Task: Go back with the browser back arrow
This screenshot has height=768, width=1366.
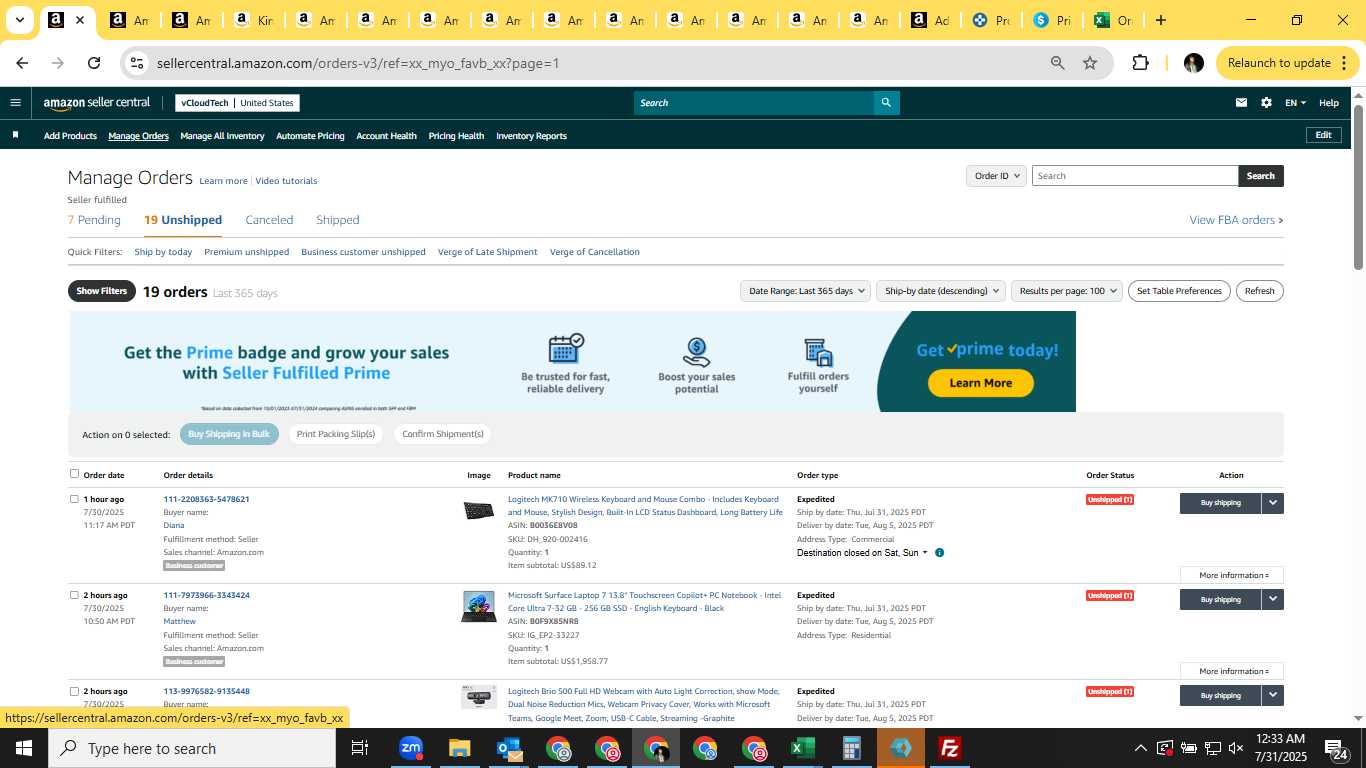Action: [22, 63]
